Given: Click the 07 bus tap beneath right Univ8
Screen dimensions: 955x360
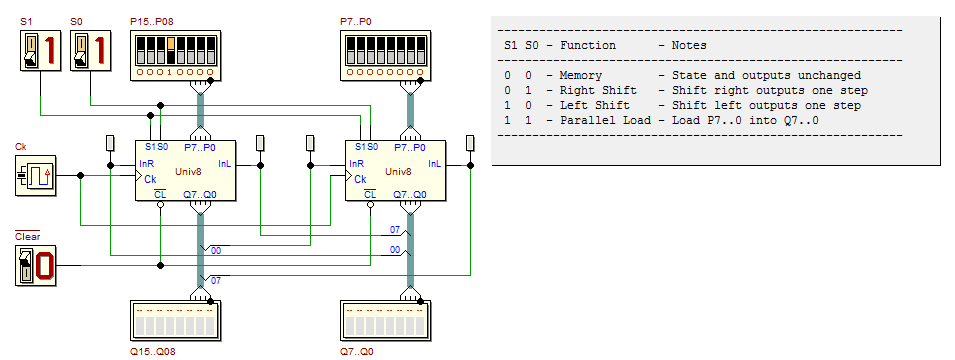Looking at the screenshot, I should pyautogui.click(x=395, y=230).
